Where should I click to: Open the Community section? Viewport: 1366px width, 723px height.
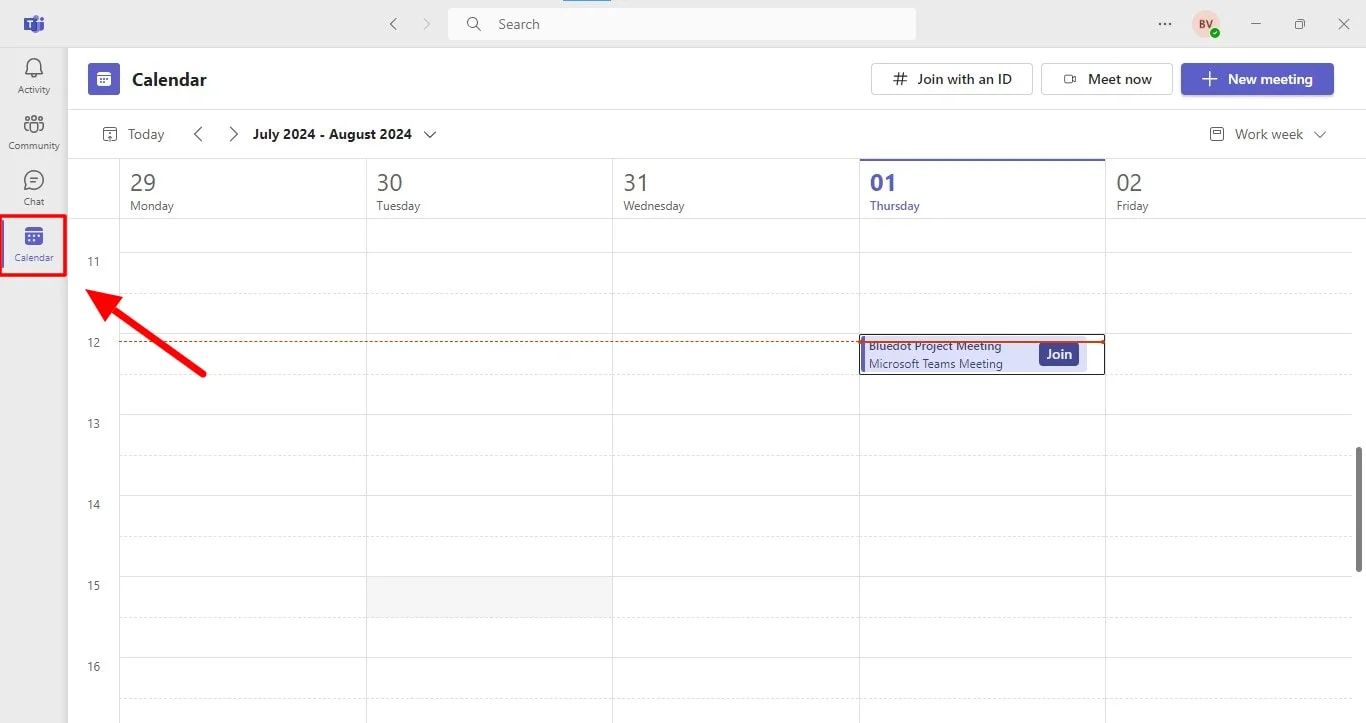[34, 132]
